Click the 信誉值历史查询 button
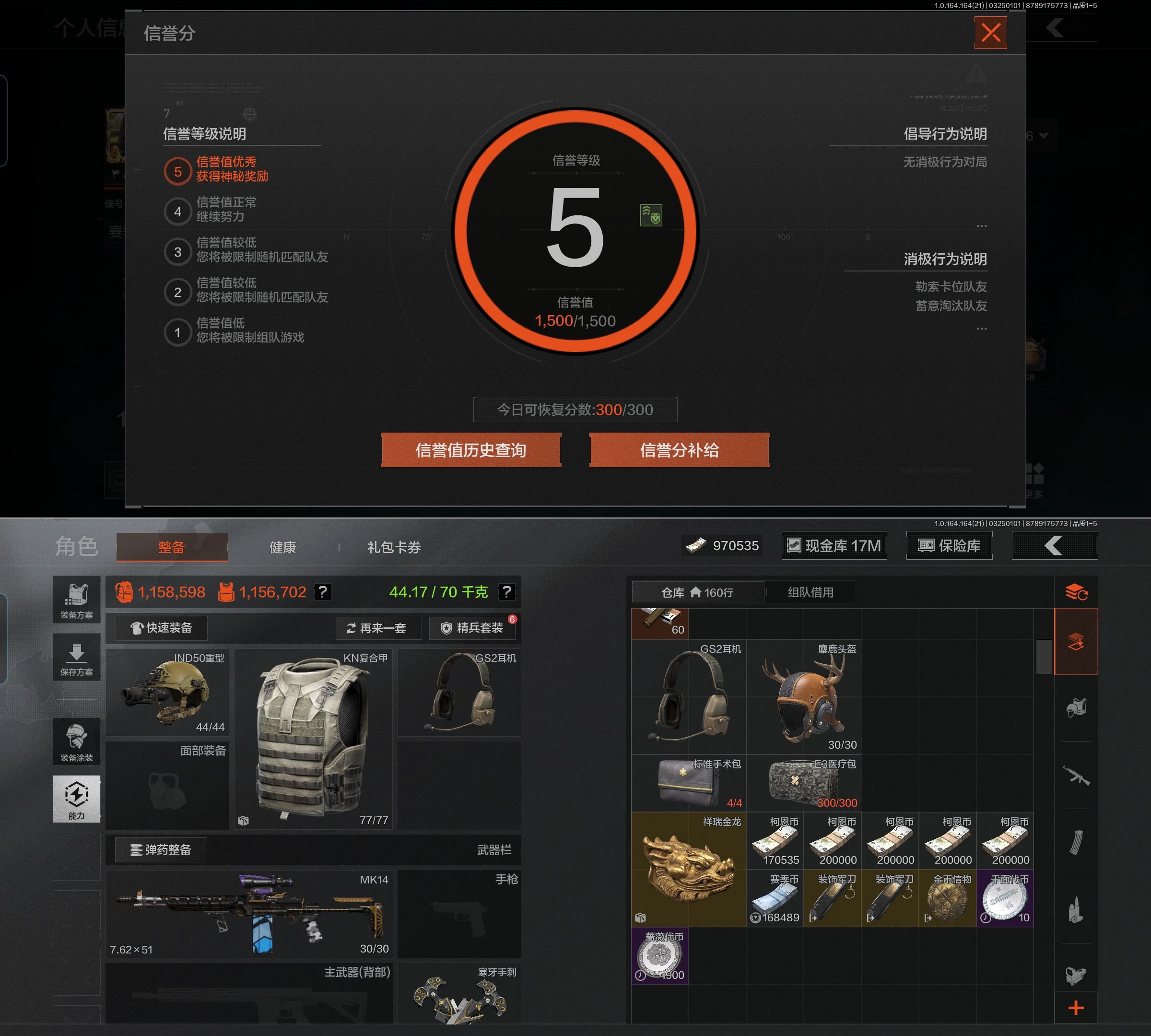The image size is (1151, 1036). [471, 450]
